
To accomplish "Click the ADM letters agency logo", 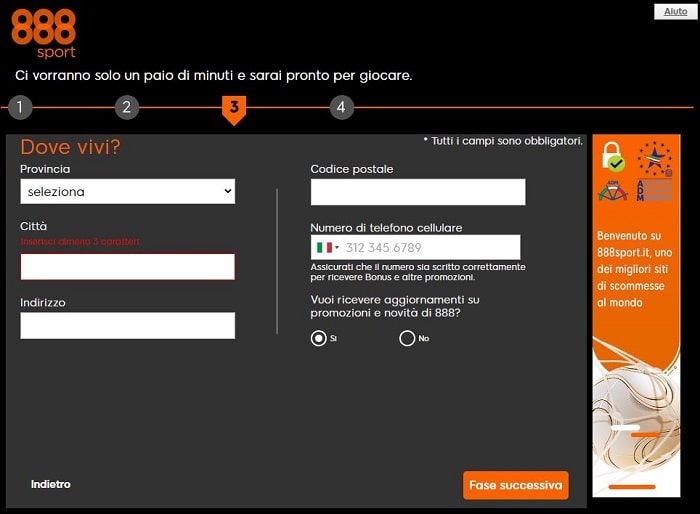I will click(x=654, y=191).
